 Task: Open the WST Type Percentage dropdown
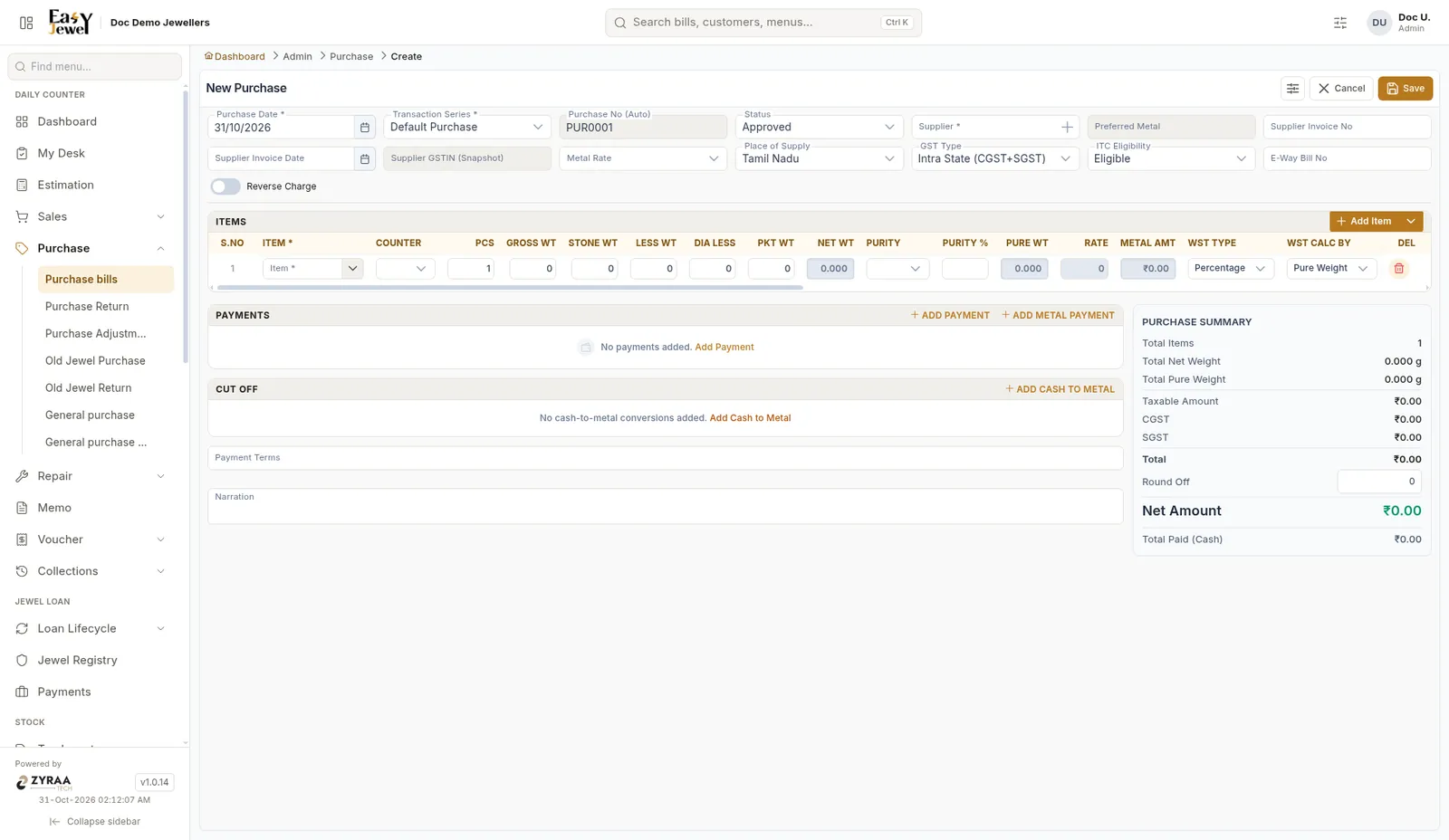coord(1230,269)
